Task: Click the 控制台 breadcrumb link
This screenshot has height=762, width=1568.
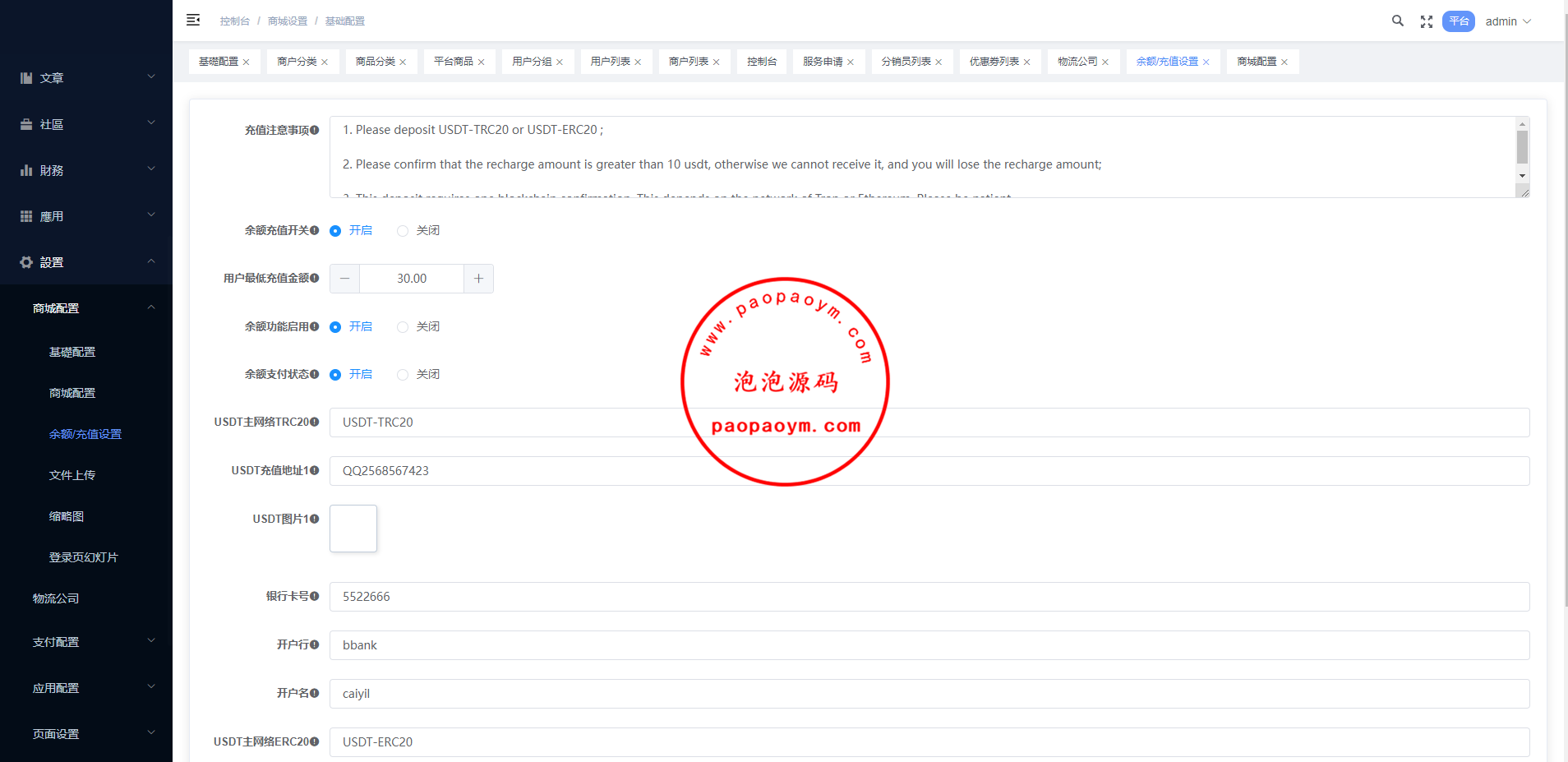Action: (234, 21)
